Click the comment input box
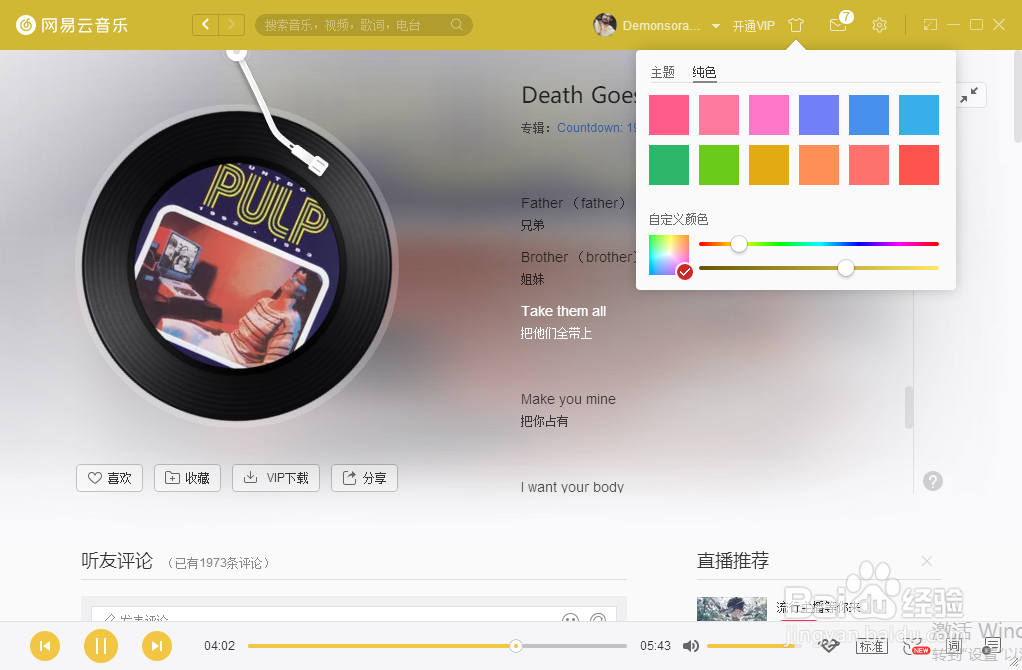 (354, 614)
